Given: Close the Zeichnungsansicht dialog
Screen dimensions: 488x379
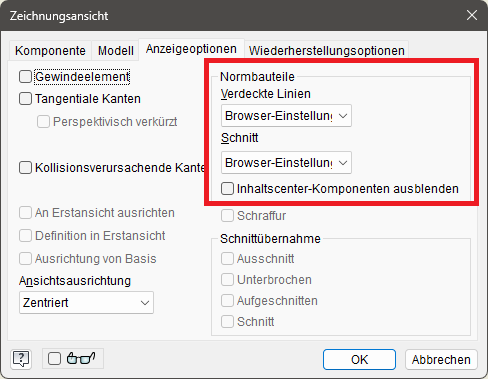Looking at the screenshot, I should (472, 15).
